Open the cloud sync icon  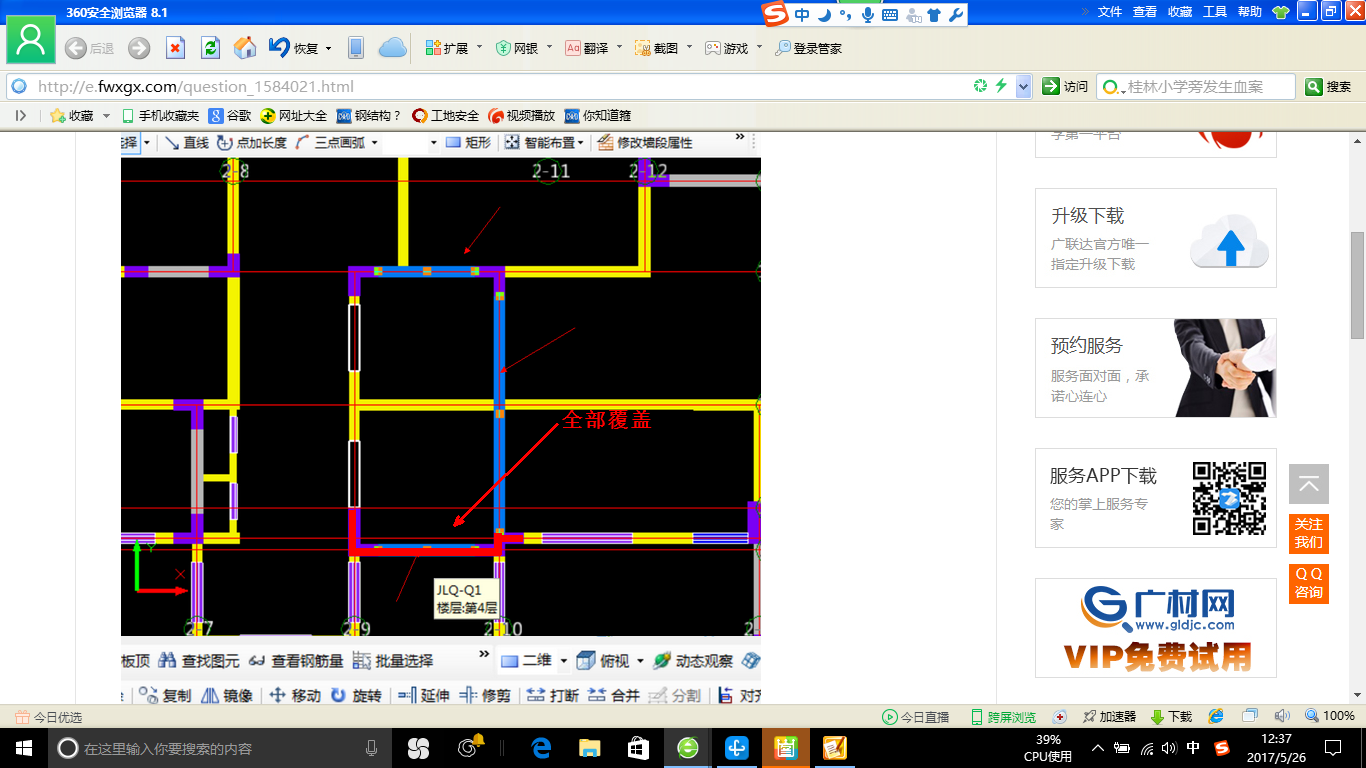(393, 48)
